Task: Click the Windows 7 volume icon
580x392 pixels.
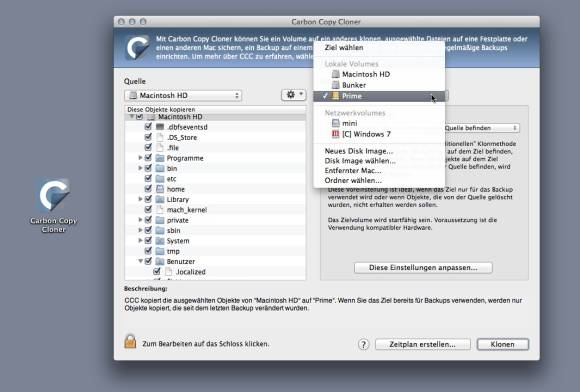Action: 335,134
